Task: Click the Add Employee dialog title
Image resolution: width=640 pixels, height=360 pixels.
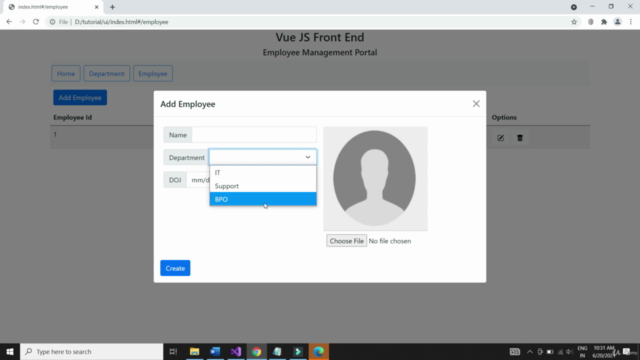Action: pyautogui.click(x=188, y=104)
